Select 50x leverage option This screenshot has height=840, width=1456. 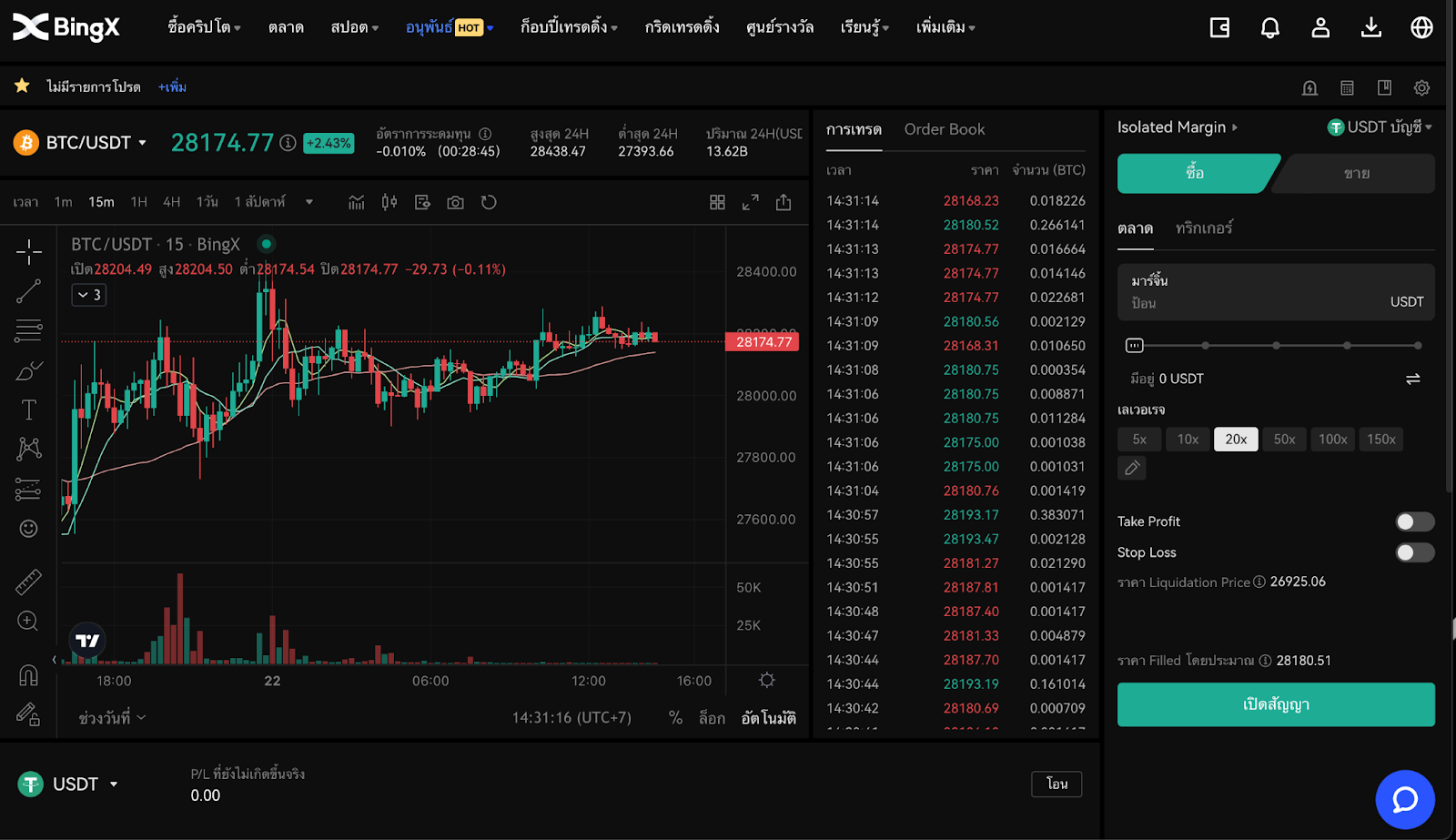click(1284, 440)
